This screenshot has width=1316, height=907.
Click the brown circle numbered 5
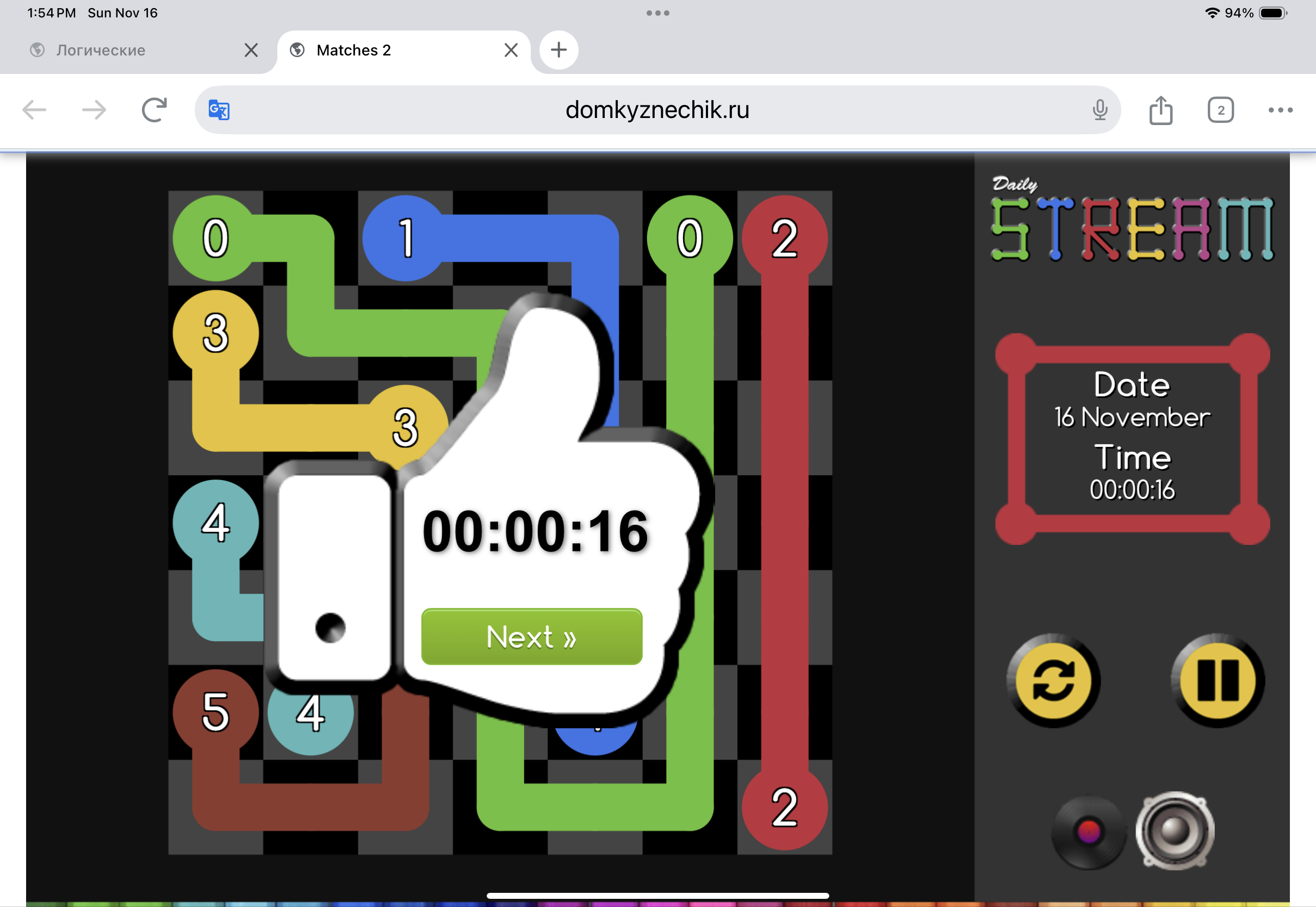tap(215, 711)
